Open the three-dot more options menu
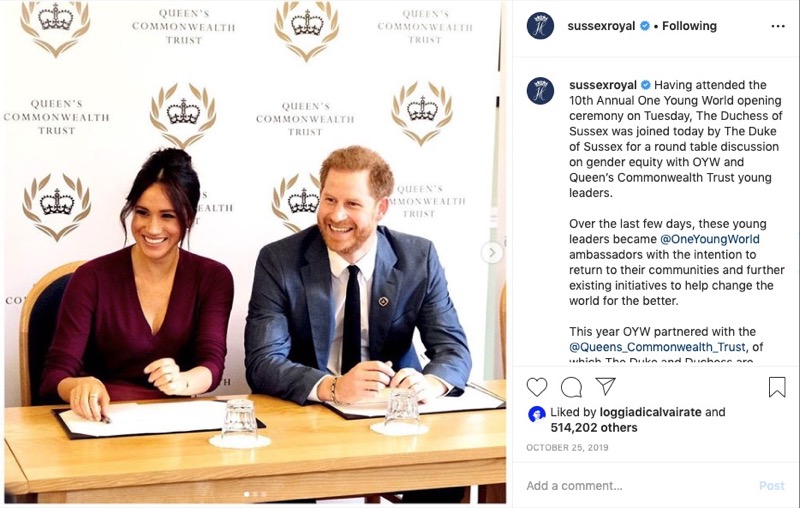The image size is (800, 508). pyautogui.click(x=778, y=26)
